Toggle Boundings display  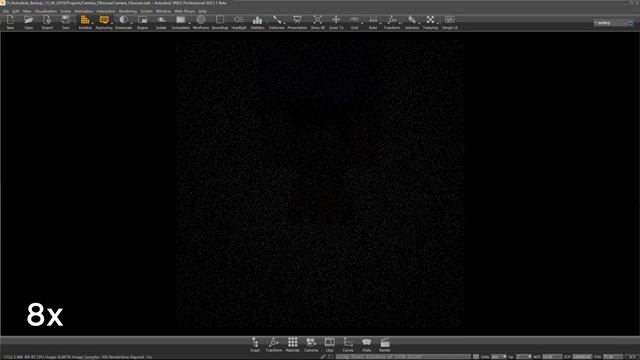coord(220,22)
